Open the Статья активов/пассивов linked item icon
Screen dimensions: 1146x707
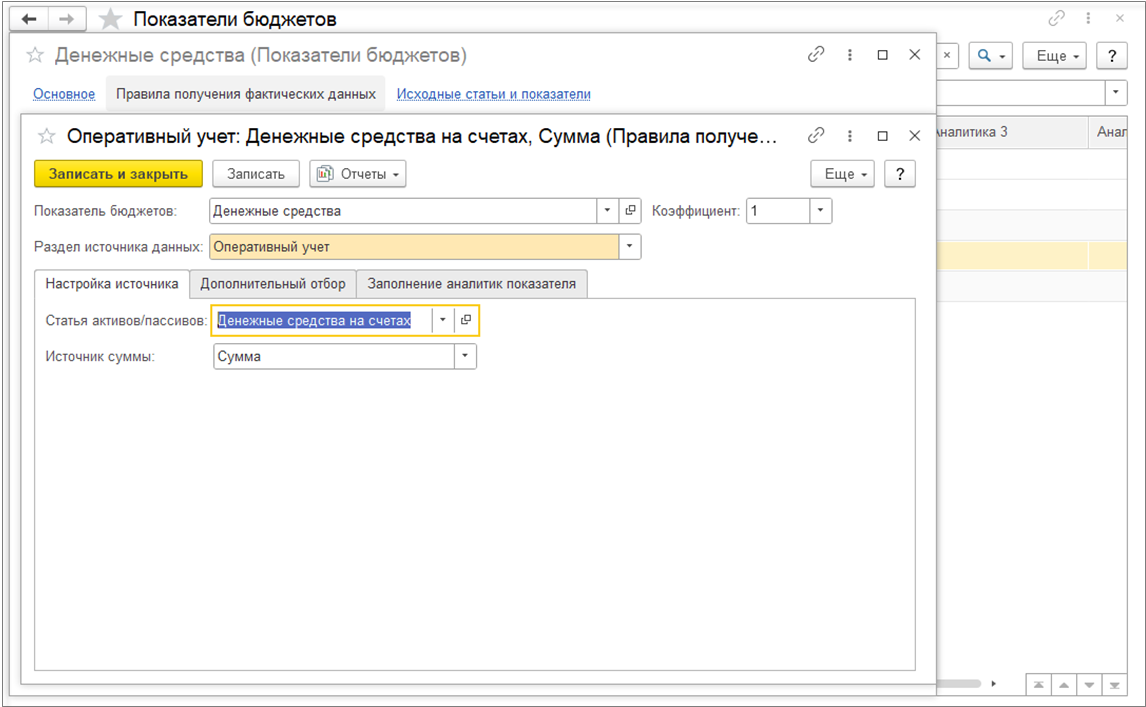tap(466, 320)
